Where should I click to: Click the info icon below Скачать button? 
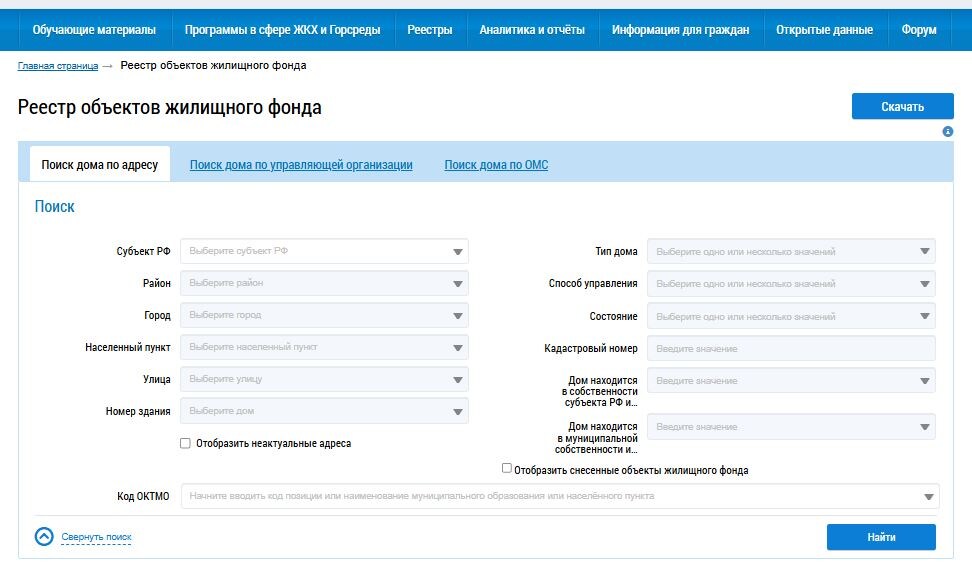pos(947,131)
